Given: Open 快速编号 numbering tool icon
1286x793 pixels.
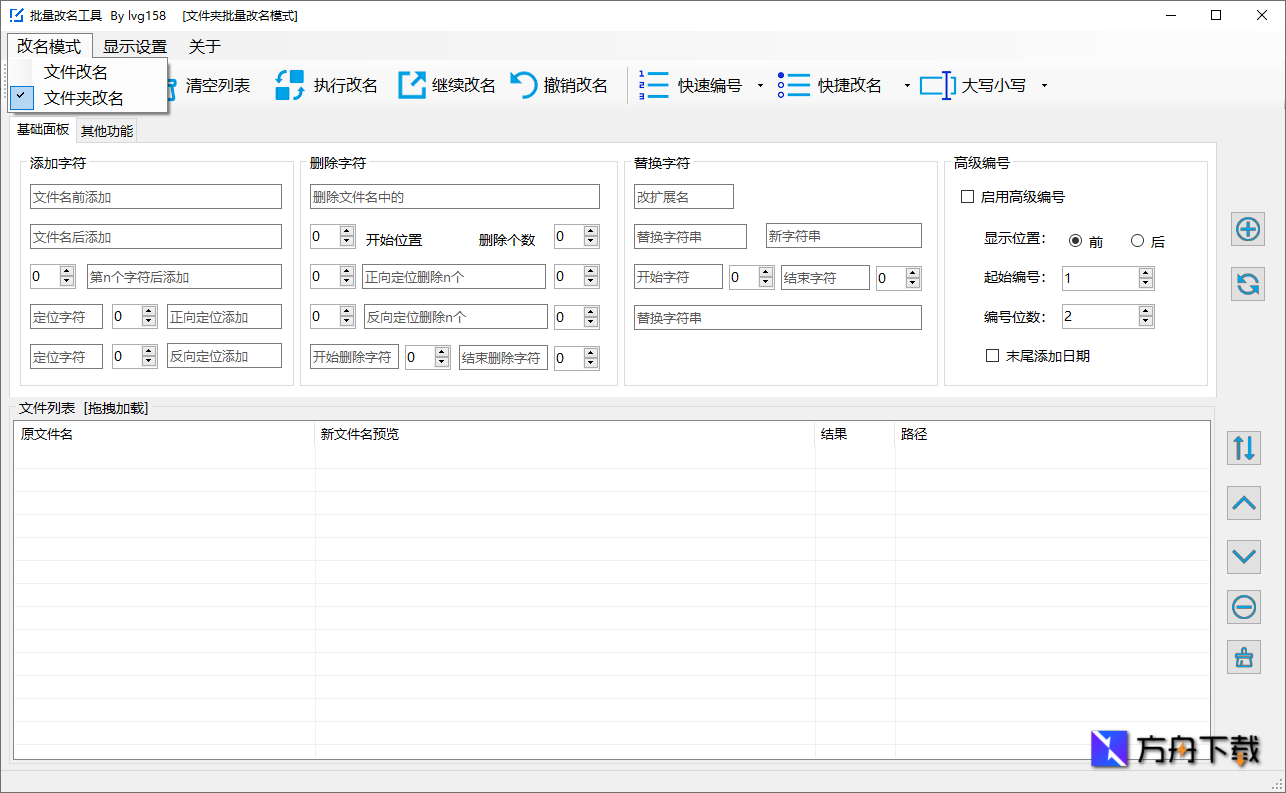Looking at the screenshot, I should click(x=652, y=85).
